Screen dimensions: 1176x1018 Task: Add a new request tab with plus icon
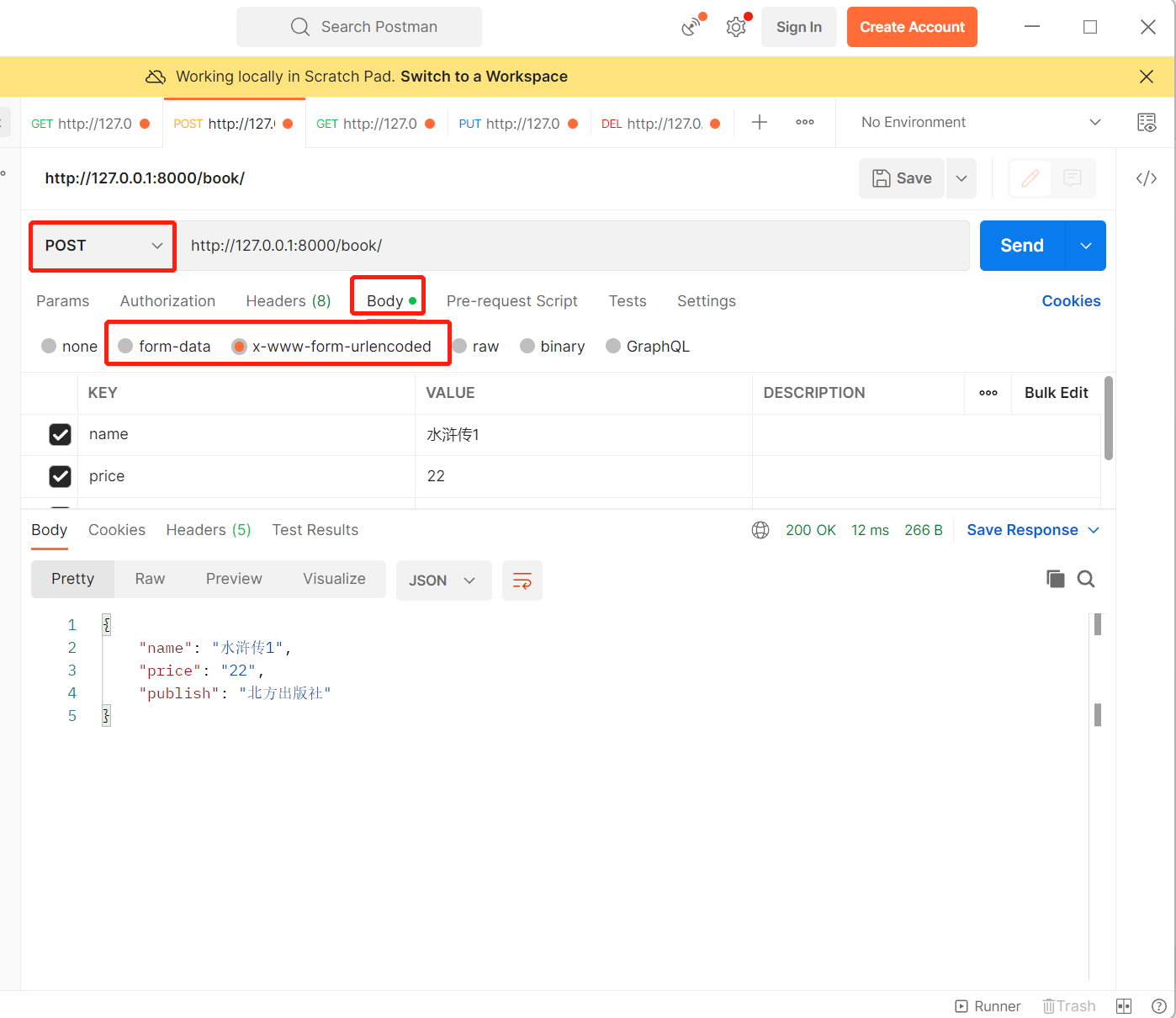pyautogui.click(x=760, y=123)
